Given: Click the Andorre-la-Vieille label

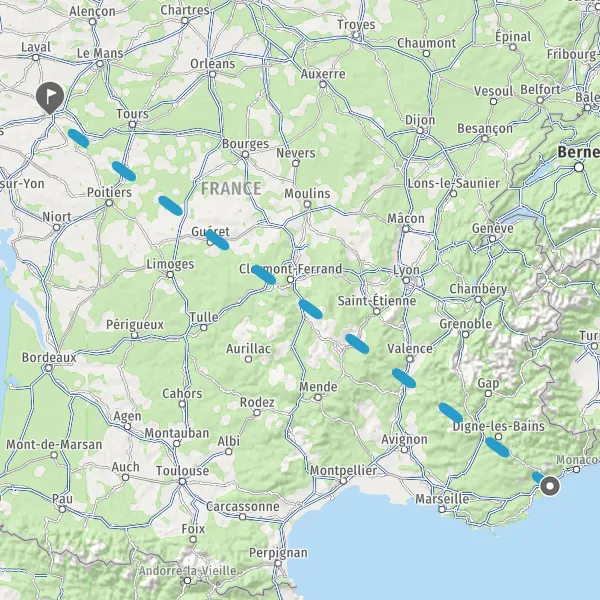Looking at the screenshot, I should pyautogui.click(x=188, y=571).
